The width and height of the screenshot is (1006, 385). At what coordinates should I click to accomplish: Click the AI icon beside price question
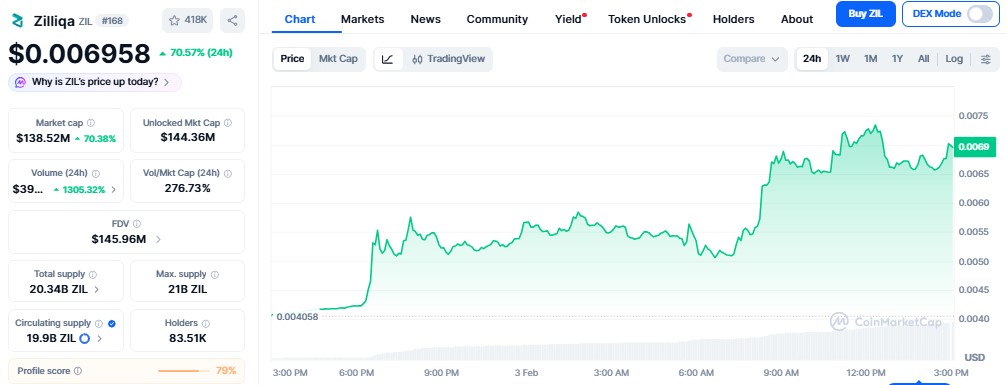coord(20,82)
